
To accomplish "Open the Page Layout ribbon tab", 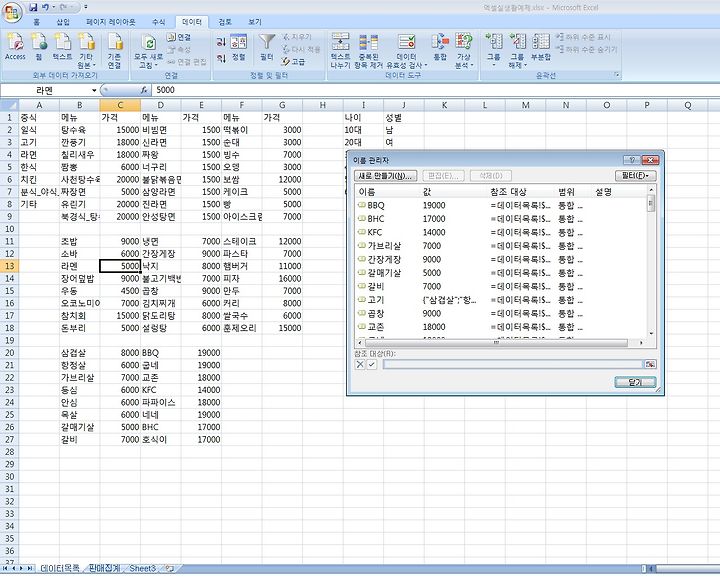I will [111, 22].
